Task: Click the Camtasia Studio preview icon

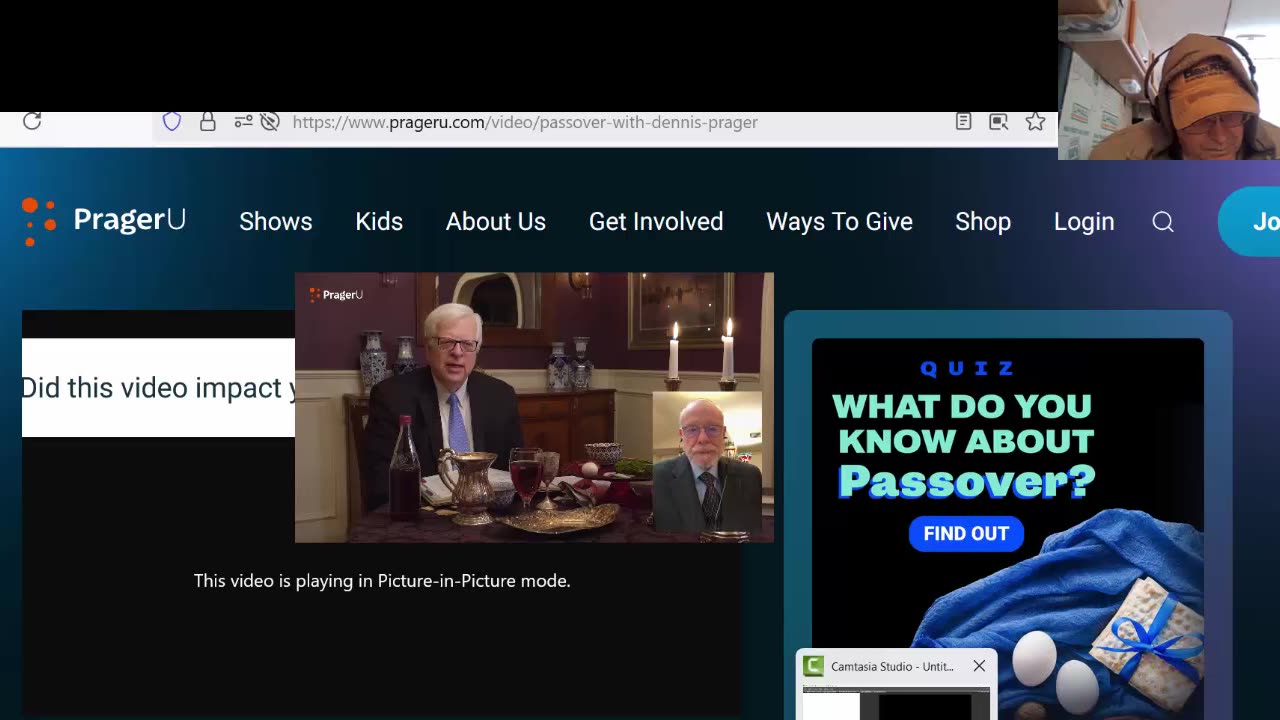Action: 814,666
